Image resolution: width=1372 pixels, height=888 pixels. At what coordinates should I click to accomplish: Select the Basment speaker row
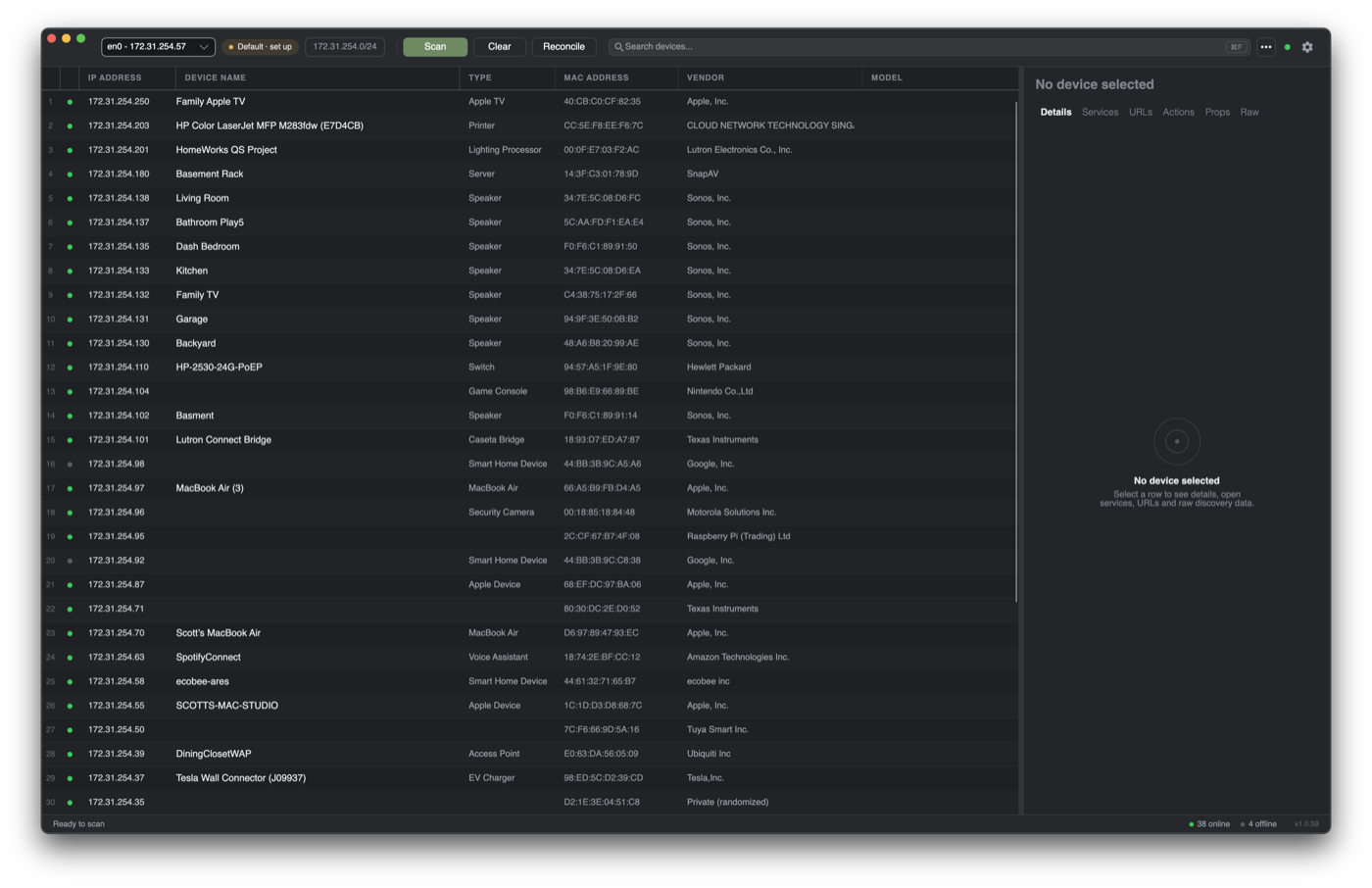click(x=529, y=416)
